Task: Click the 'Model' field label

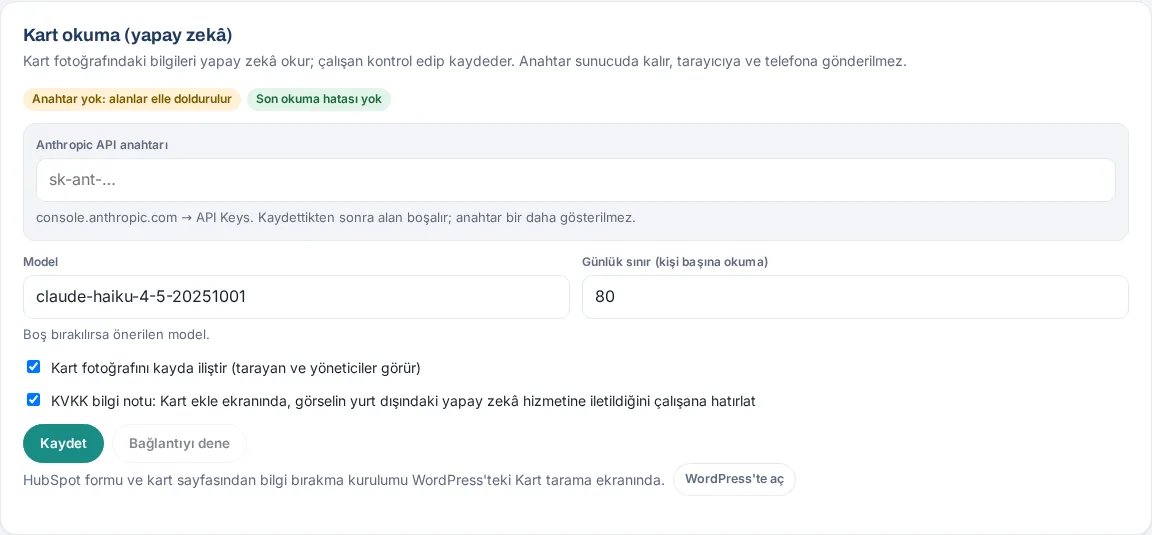Action: pyautogui.click(x=40, y=262)
